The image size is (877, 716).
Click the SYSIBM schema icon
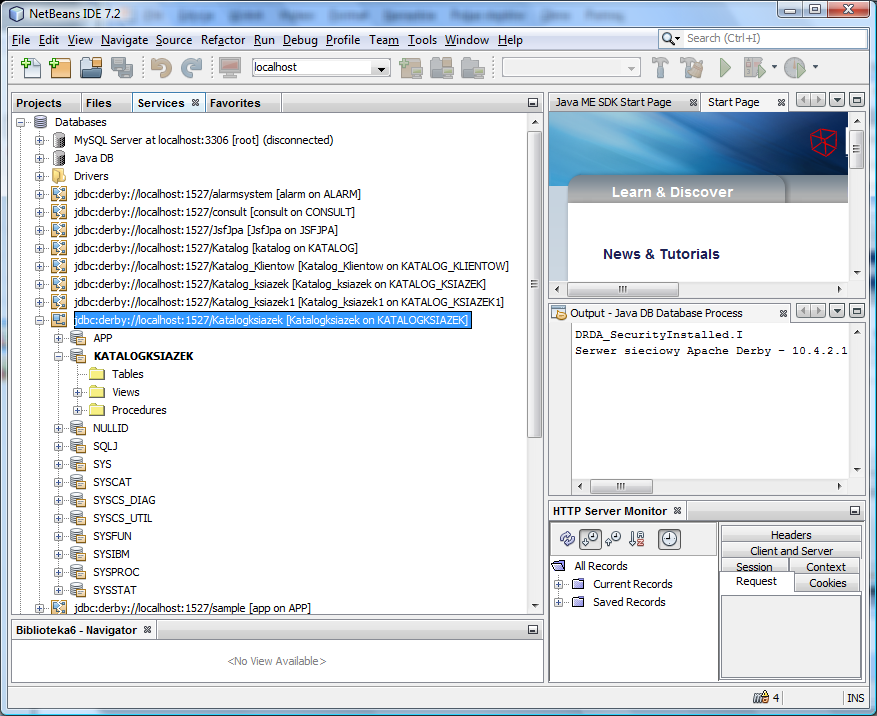pos(78,554)
